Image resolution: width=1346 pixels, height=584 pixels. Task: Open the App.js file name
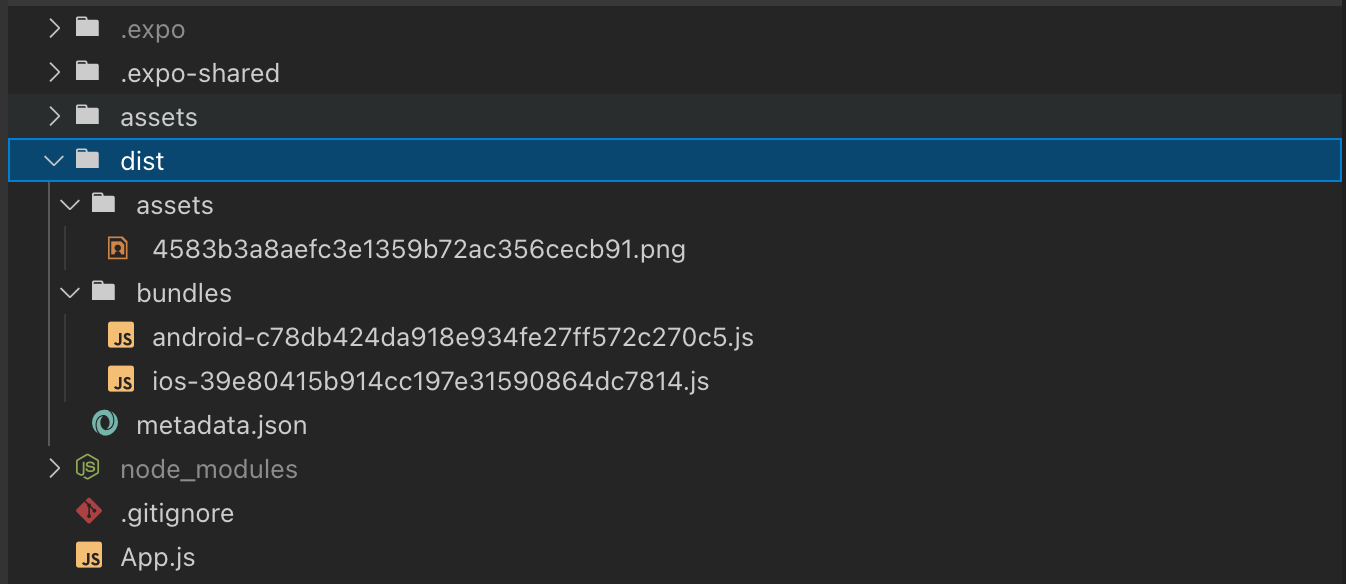(158, 557)
